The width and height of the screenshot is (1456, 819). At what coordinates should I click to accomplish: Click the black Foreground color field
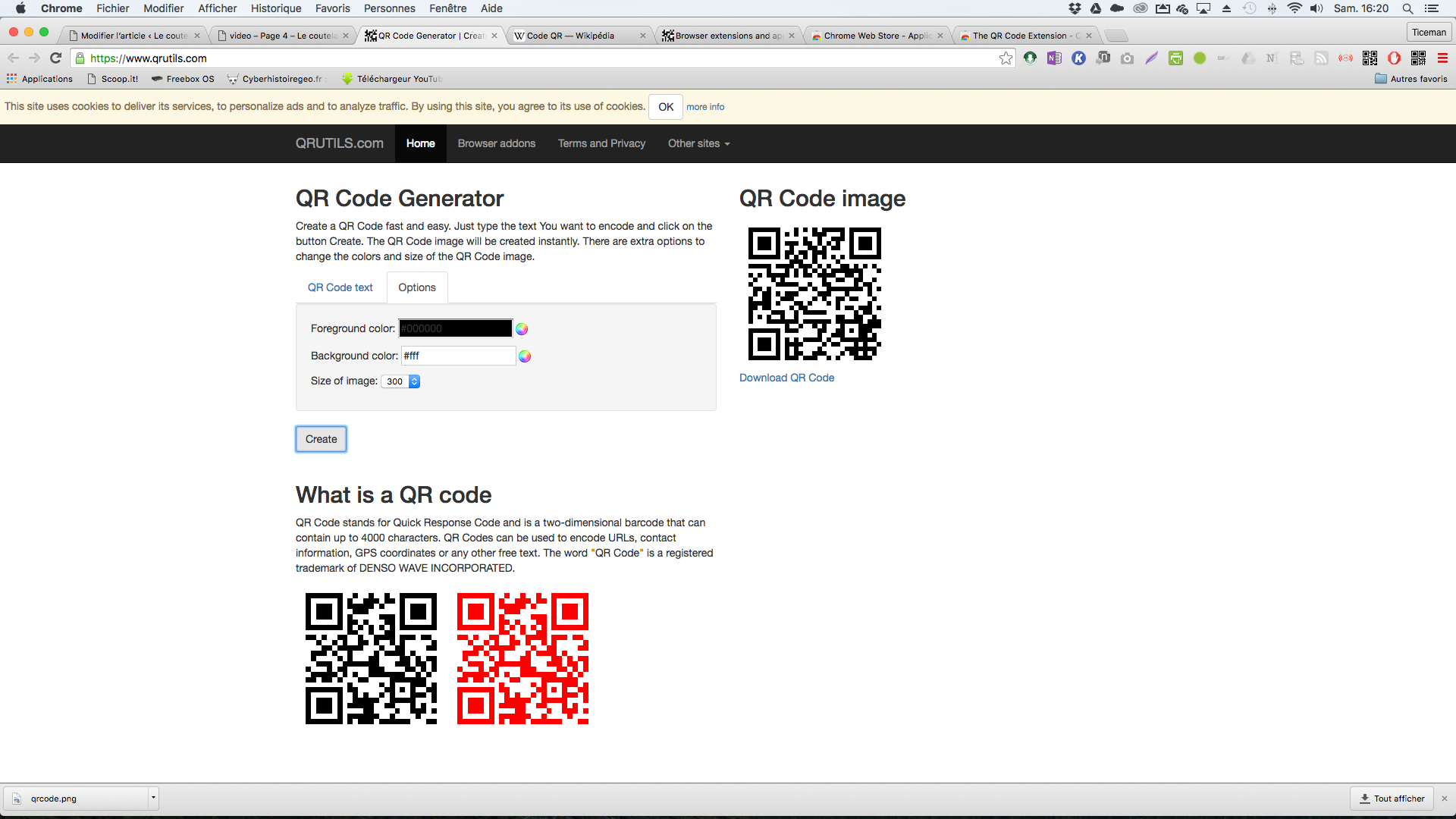point(456,328)
